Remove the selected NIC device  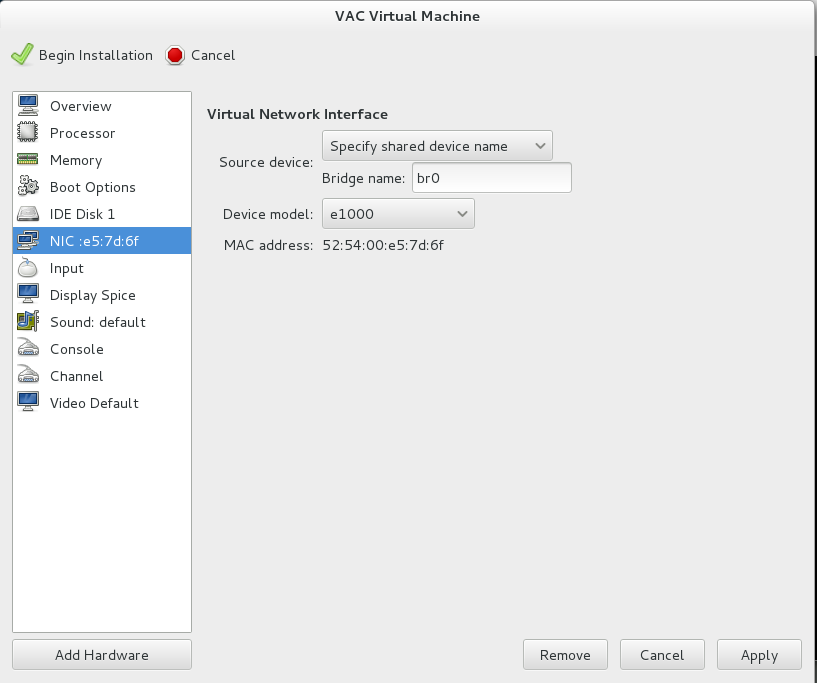tap(565, 655)
